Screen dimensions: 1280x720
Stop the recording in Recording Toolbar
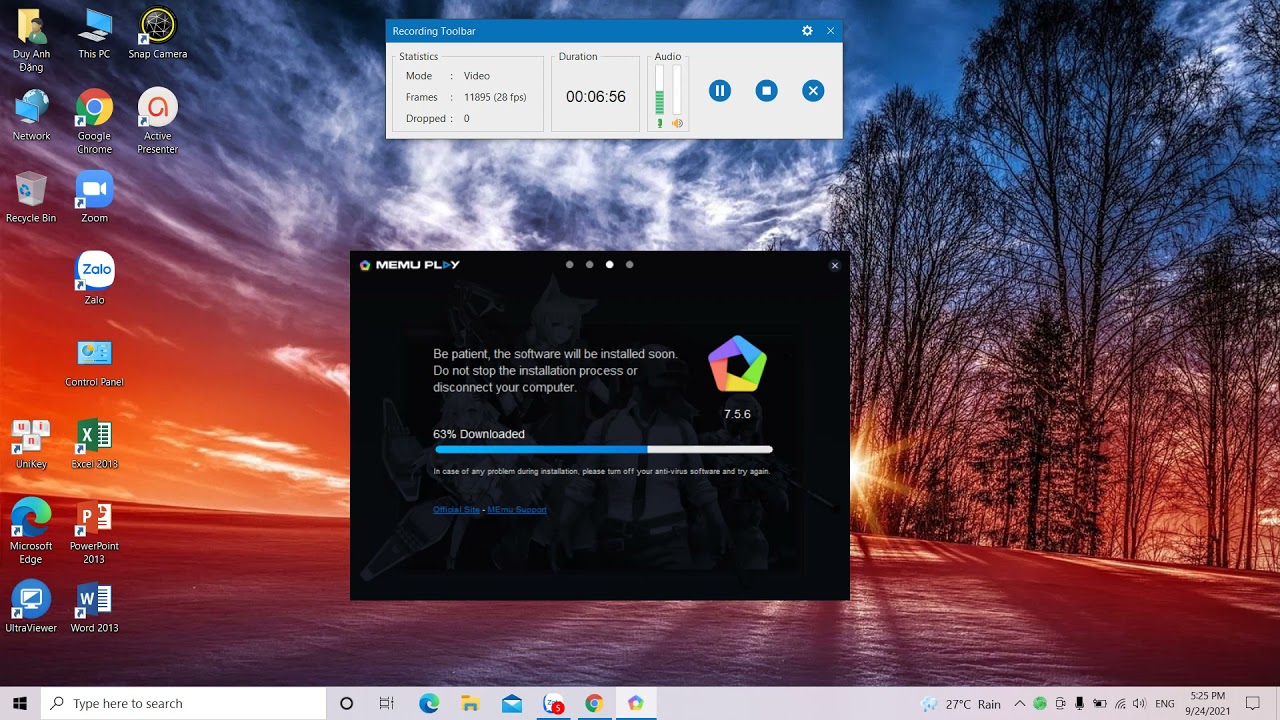[766, 91]
